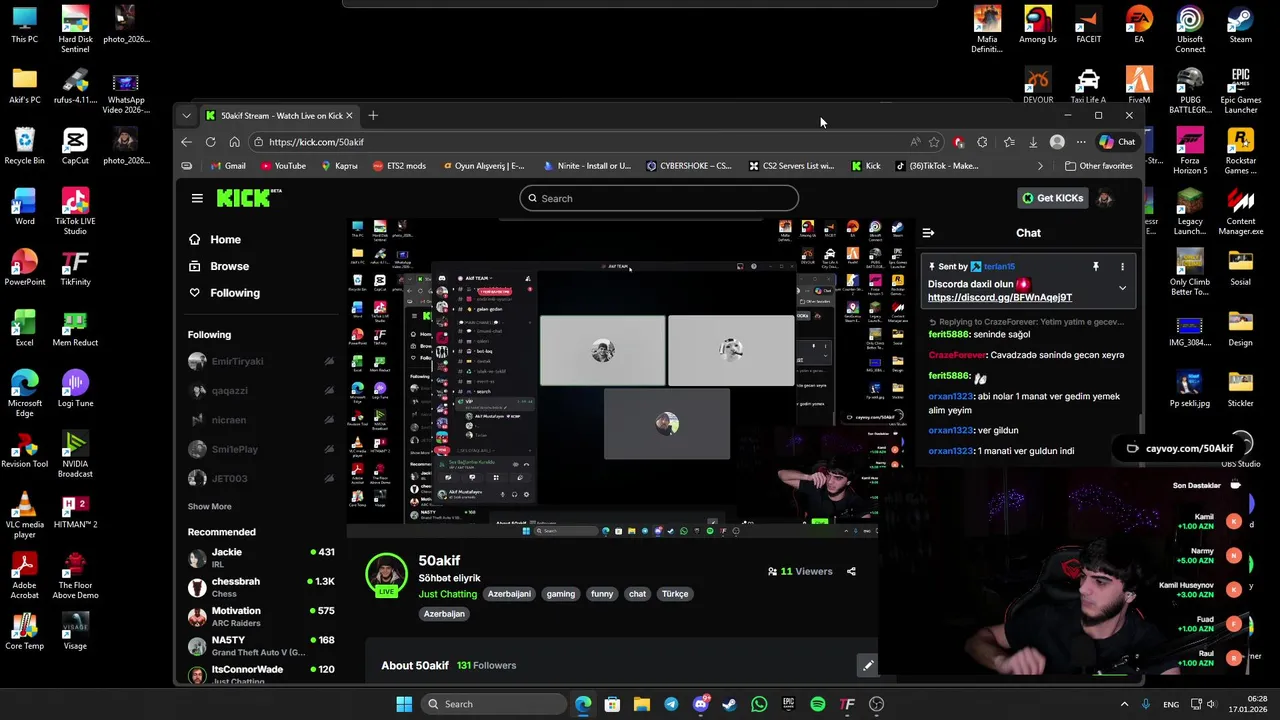Expand the pinned message chevron
The width and height of the screenshot is (1280, 720).
point(1122,288)
